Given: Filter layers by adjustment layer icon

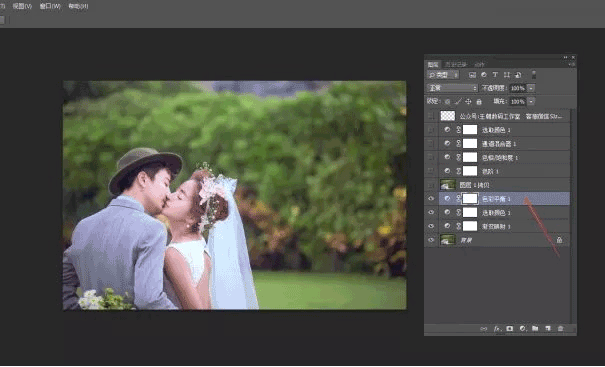Looking at the screenshot, I should coord(484,75).
